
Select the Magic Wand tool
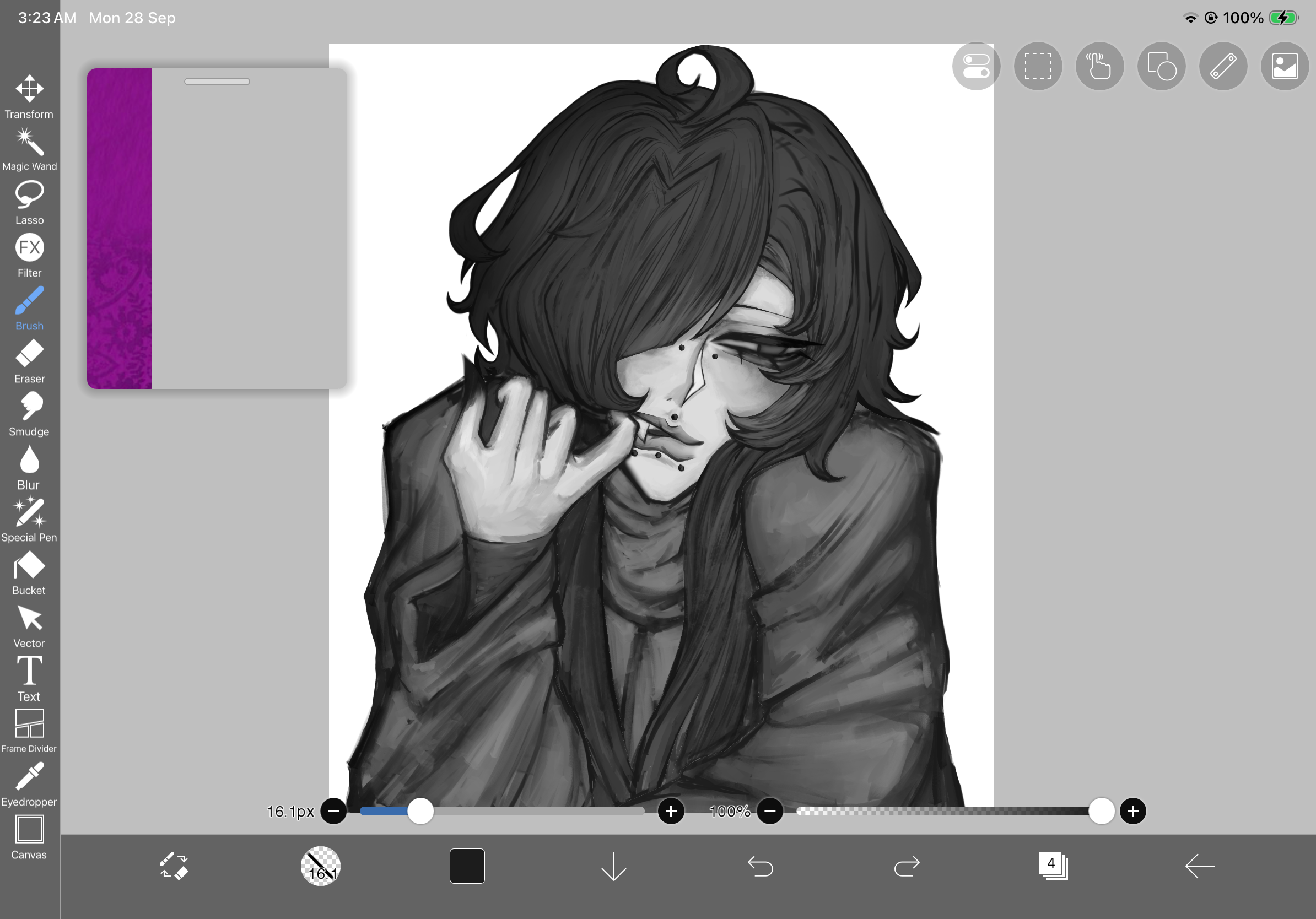click(x=29, y=149)
